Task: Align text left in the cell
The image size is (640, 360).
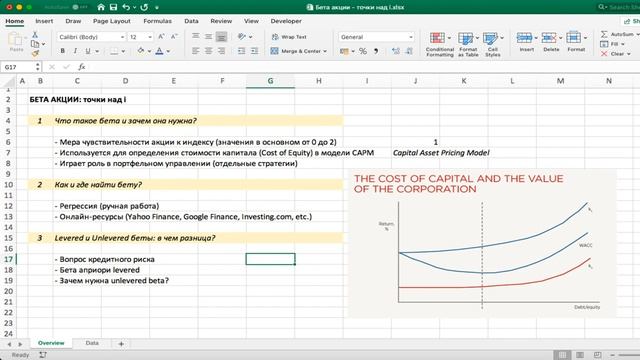Action: click(x=196, y=51)
